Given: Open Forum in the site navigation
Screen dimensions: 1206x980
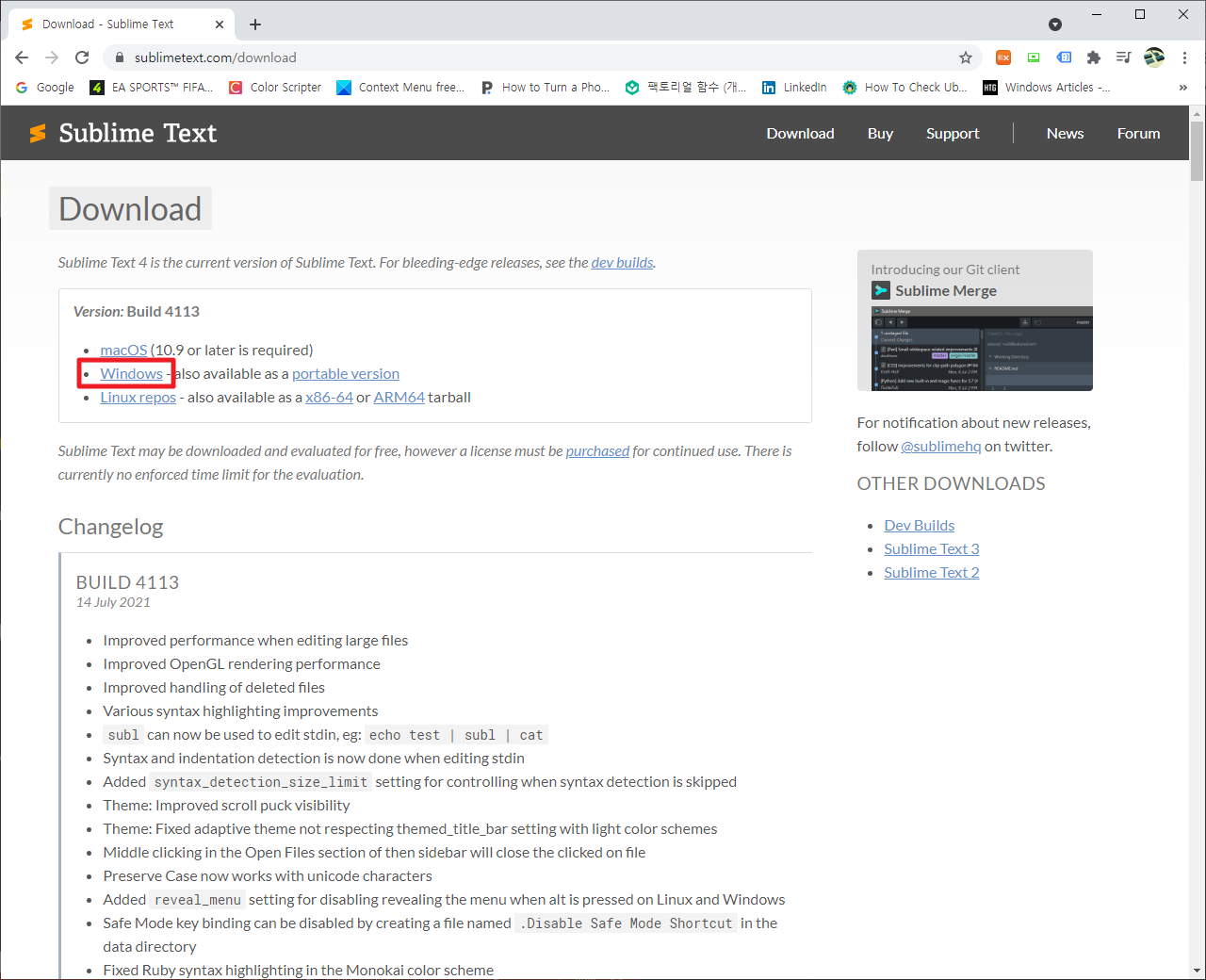Looking at the screenshot, I should point(1138,134).
